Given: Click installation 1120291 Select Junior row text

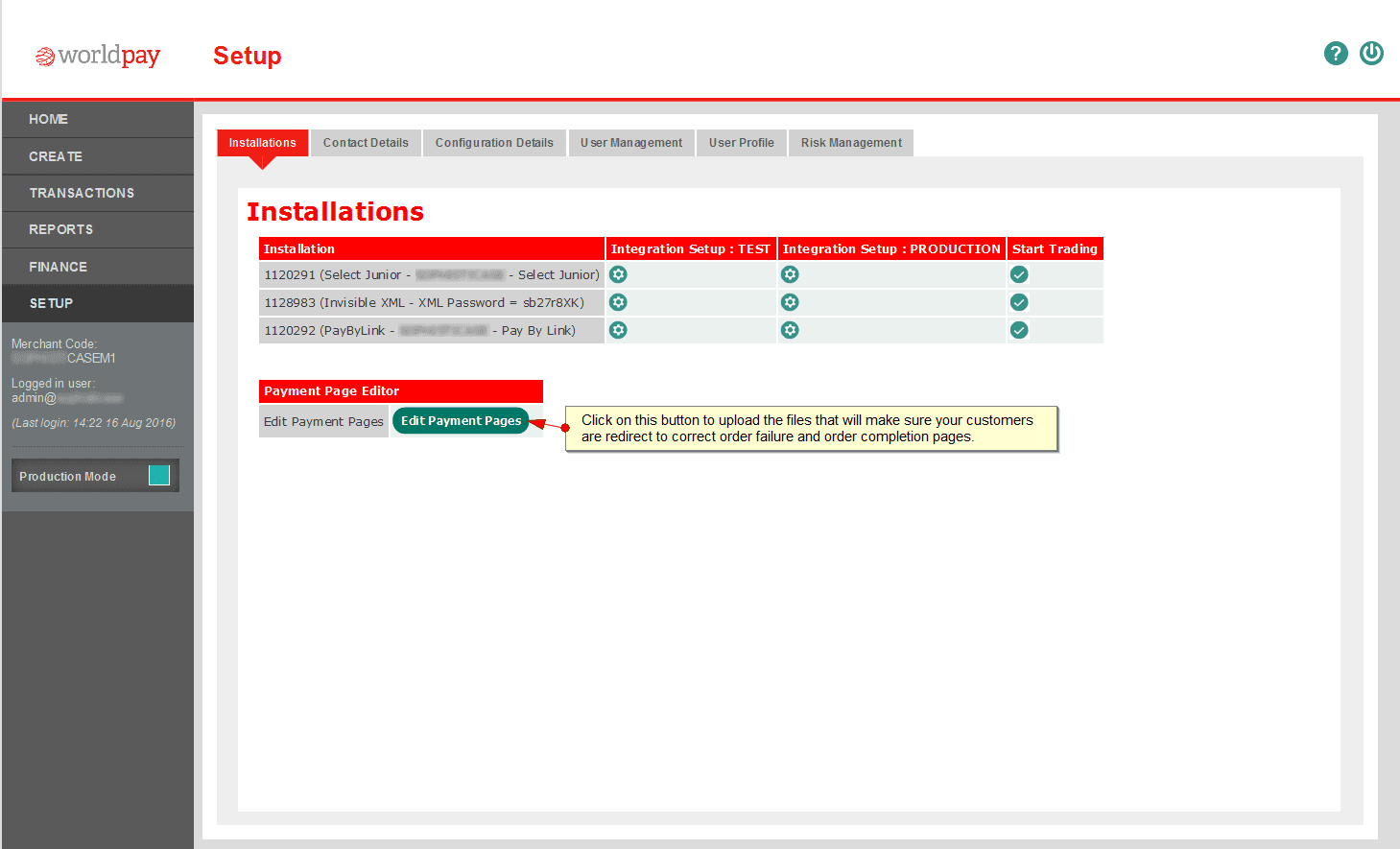Looking at the screenshot, I should point(432,274).
